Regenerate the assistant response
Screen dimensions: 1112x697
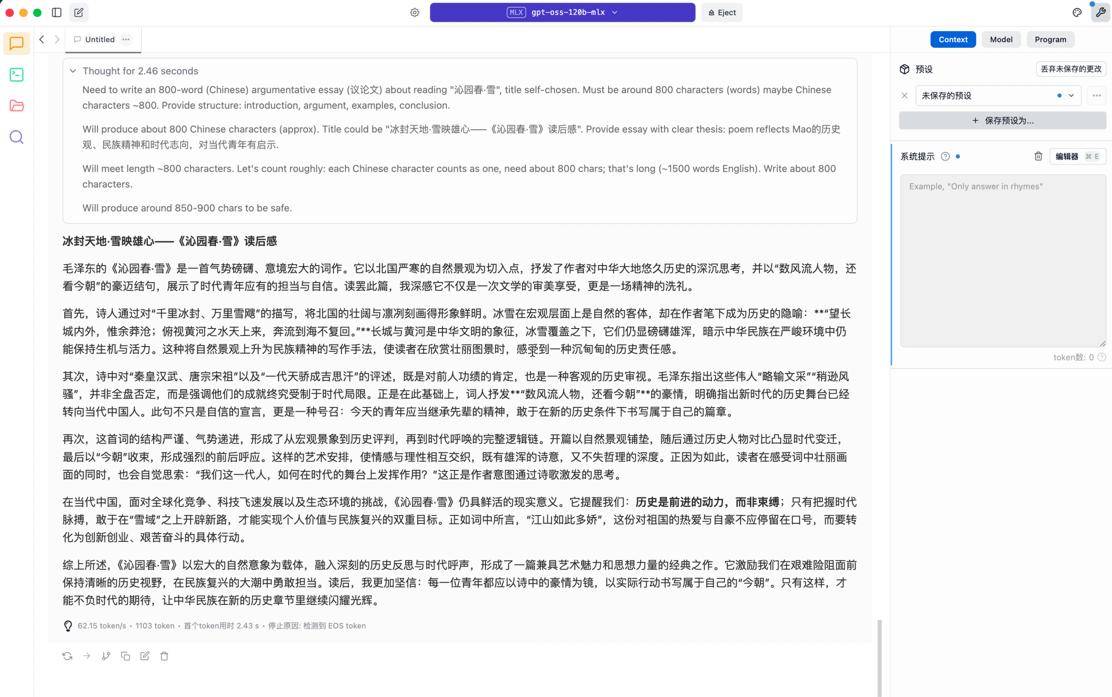pyautogui.click(x=67, y=656)
